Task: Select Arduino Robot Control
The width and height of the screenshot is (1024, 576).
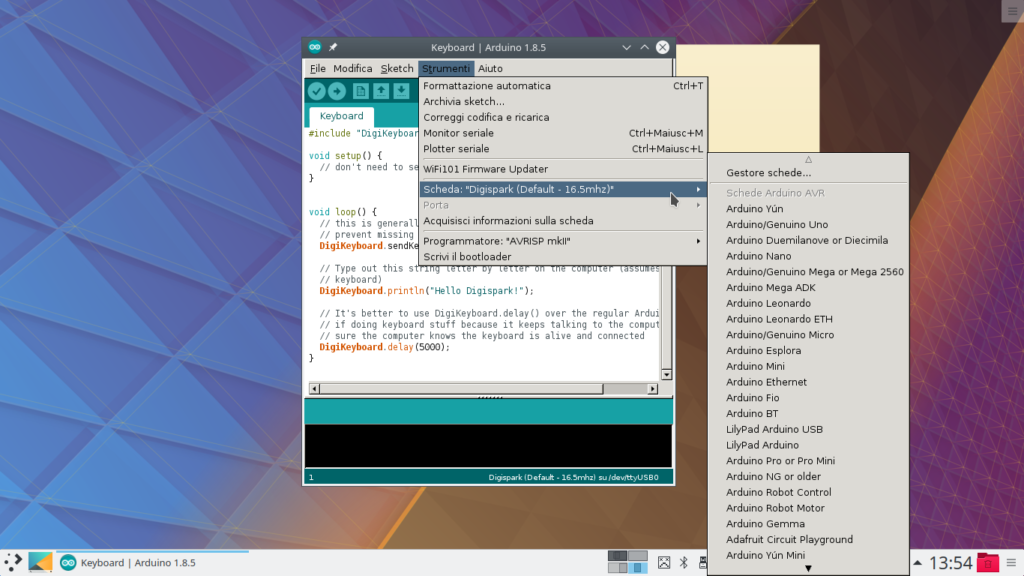Action: (x=808, y=492)
